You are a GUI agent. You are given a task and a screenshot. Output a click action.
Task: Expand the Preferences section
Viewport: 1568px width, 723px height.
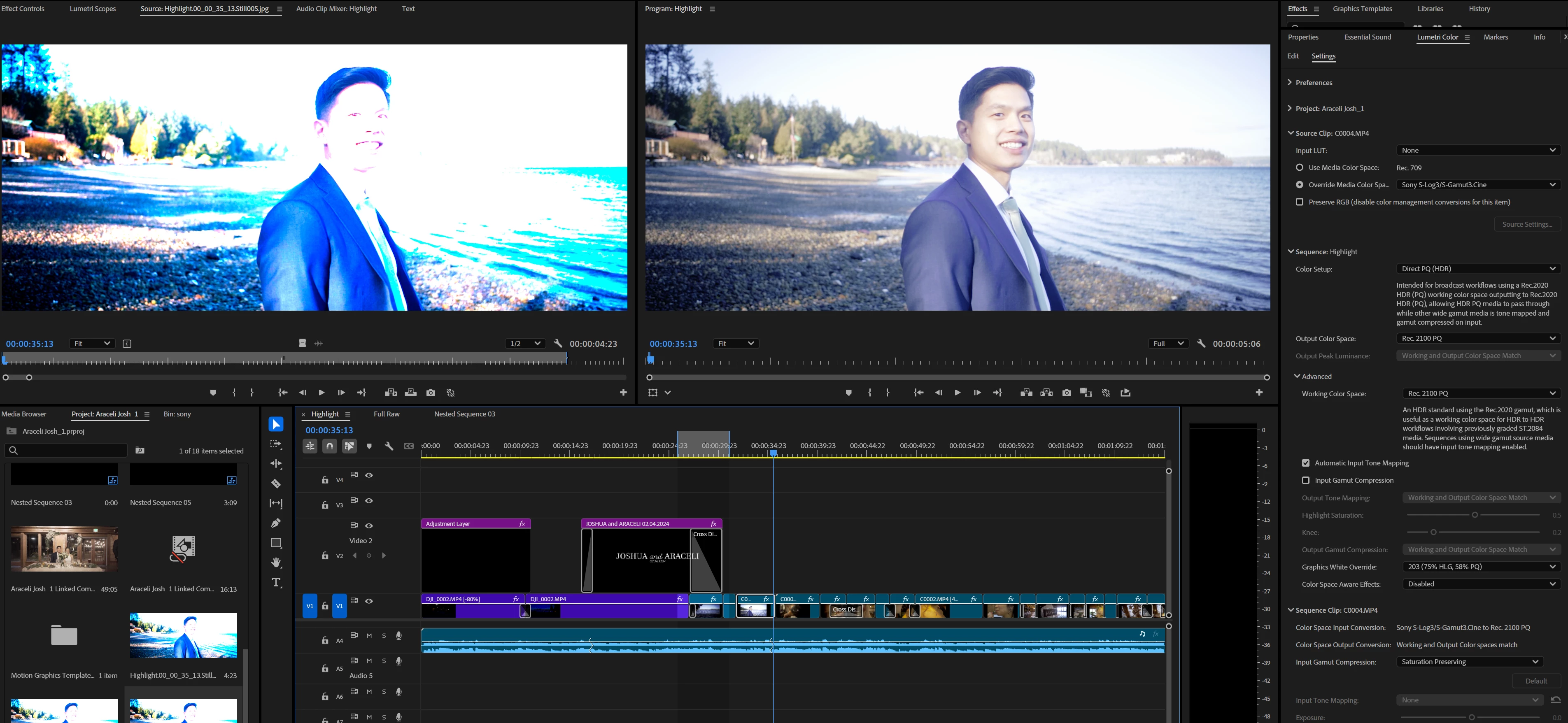coord(1290,82)
